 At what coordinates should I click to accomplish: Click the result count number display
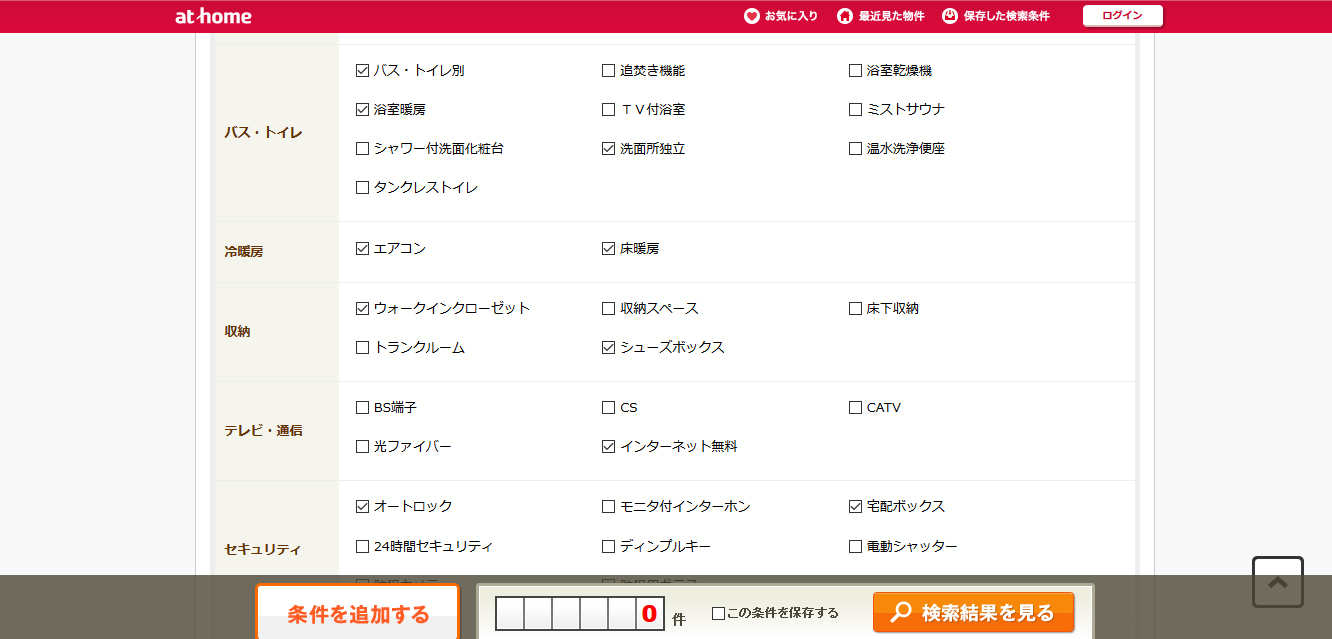[x=580, y=613]
